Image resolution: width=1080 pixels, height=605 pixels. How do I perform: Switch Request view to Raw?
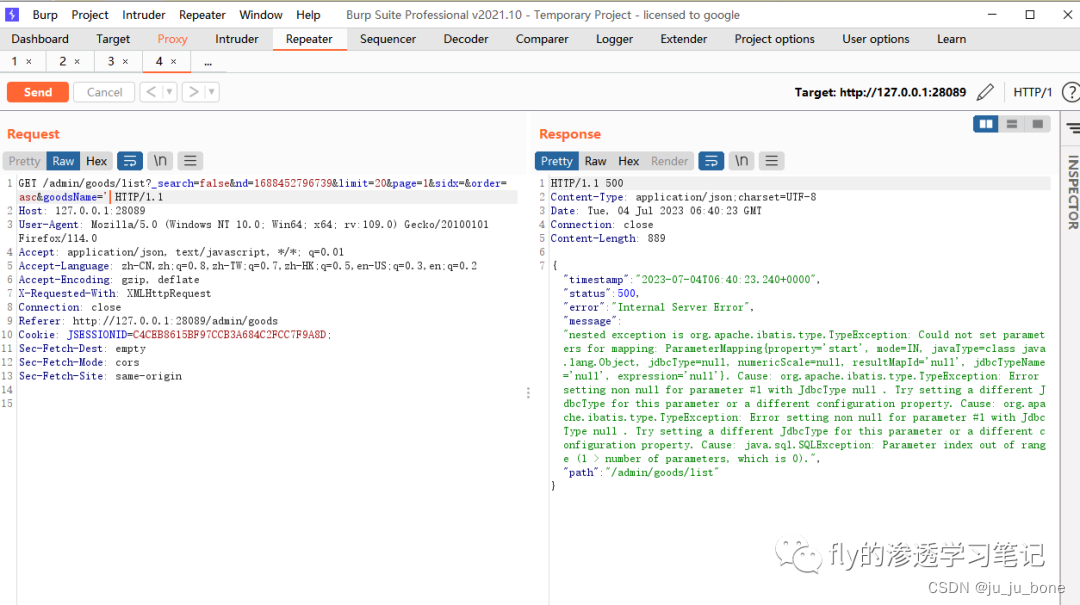[x=63, y=161]
